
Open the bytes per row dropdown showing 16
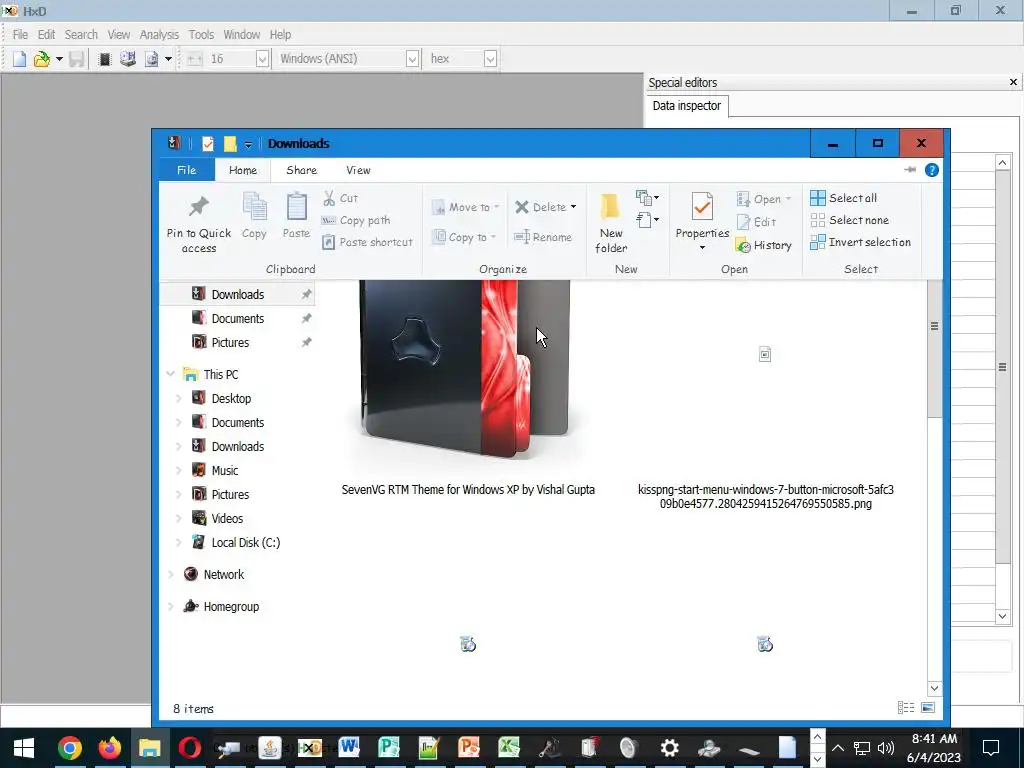coord(262,59)
